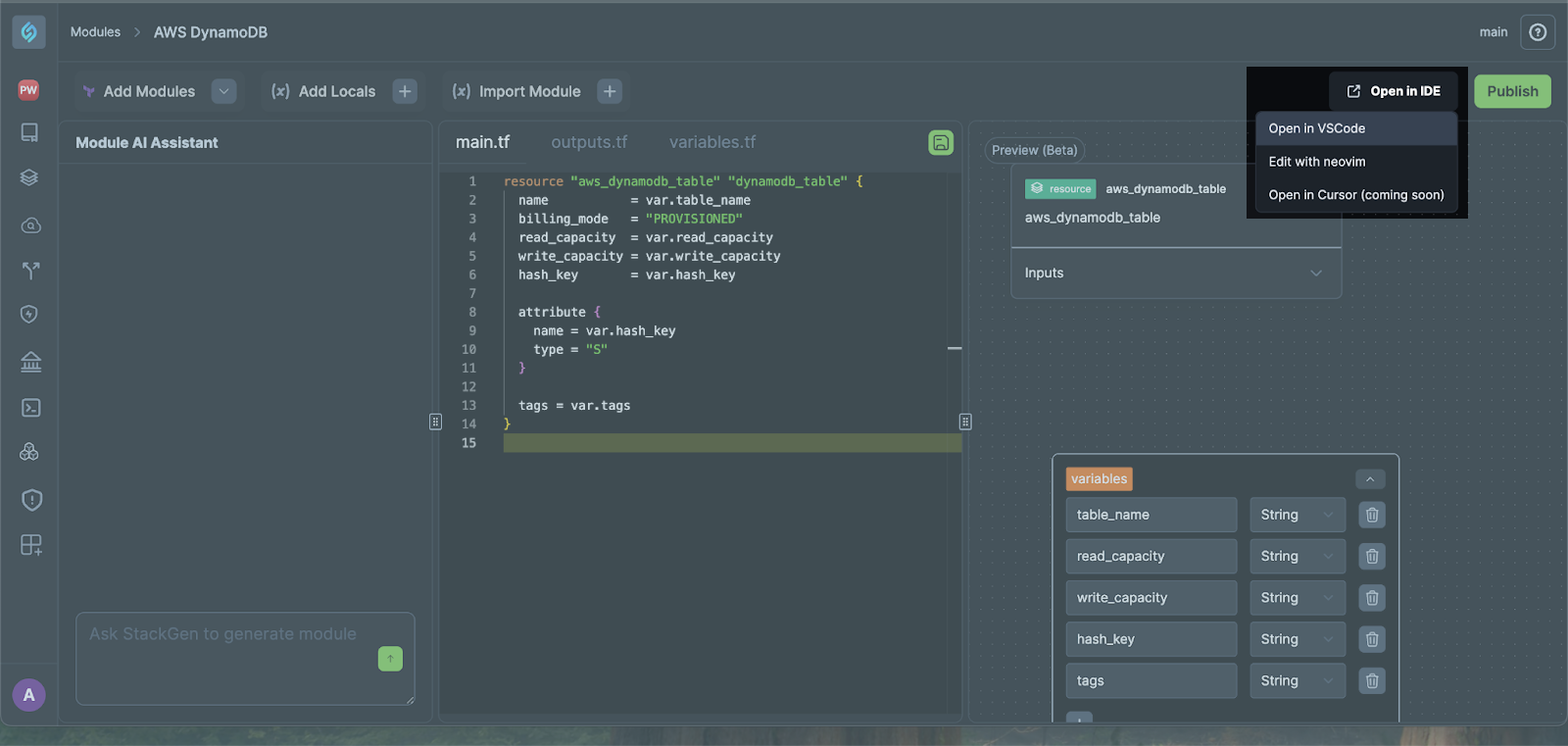Screen dimensions: 1568x746
Task: Click the tags variable name field
Action: [1151, 680]
